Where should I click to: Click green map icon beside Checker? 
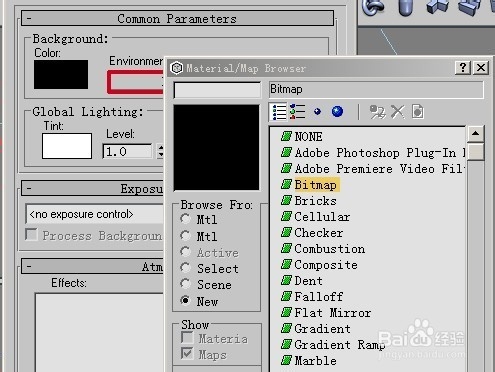(x=286, y=232)
